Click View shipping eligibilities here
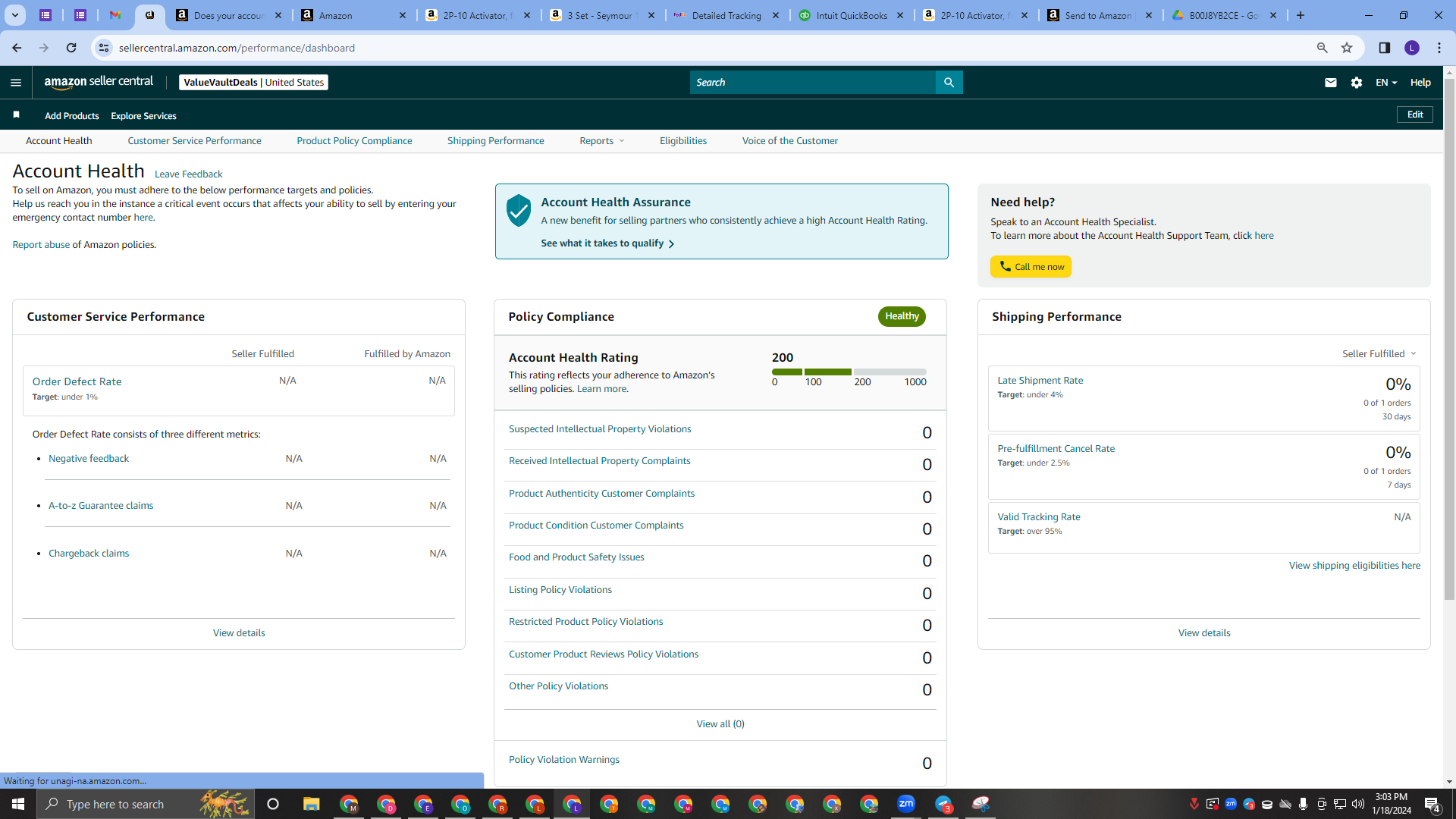Image resolution: width=1456 pixels, height=819 pixels. pyautogui.click(x=1354, y=566)
